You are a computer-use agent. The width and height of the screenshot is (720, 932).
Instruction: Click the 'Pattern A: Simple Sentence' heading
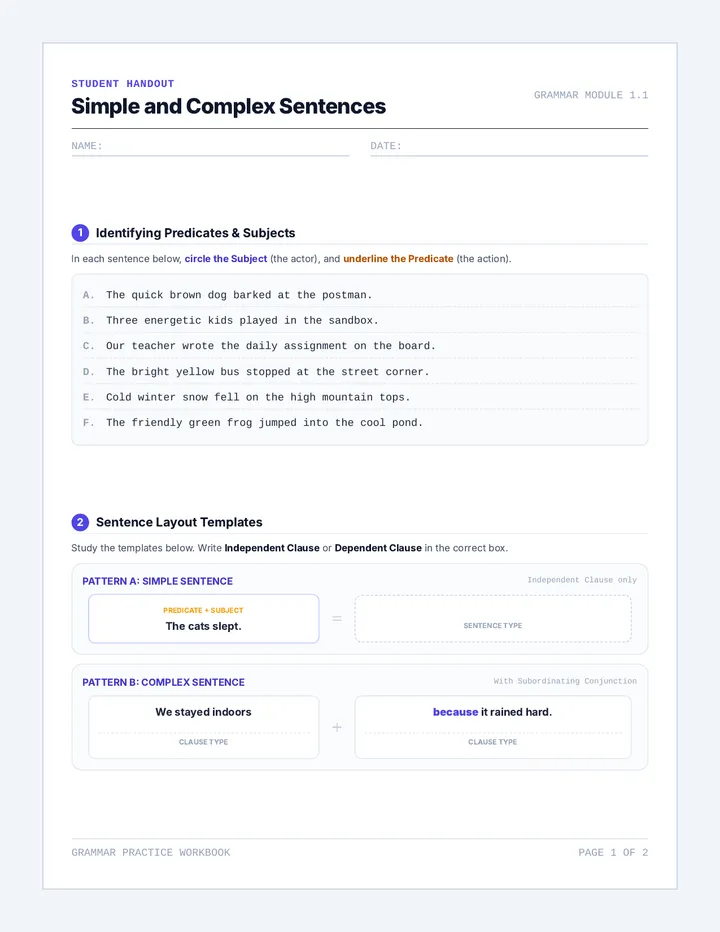pyautogui.click(x=158, y=581)
